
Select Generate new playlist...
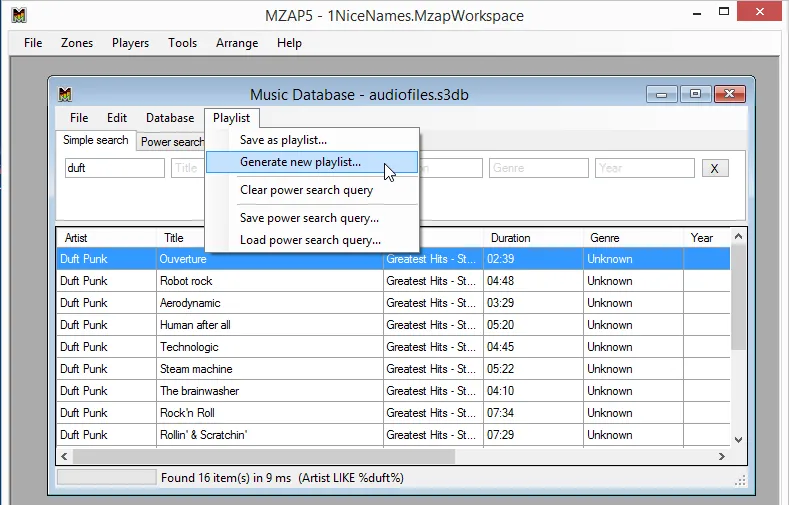pos(312,162)
